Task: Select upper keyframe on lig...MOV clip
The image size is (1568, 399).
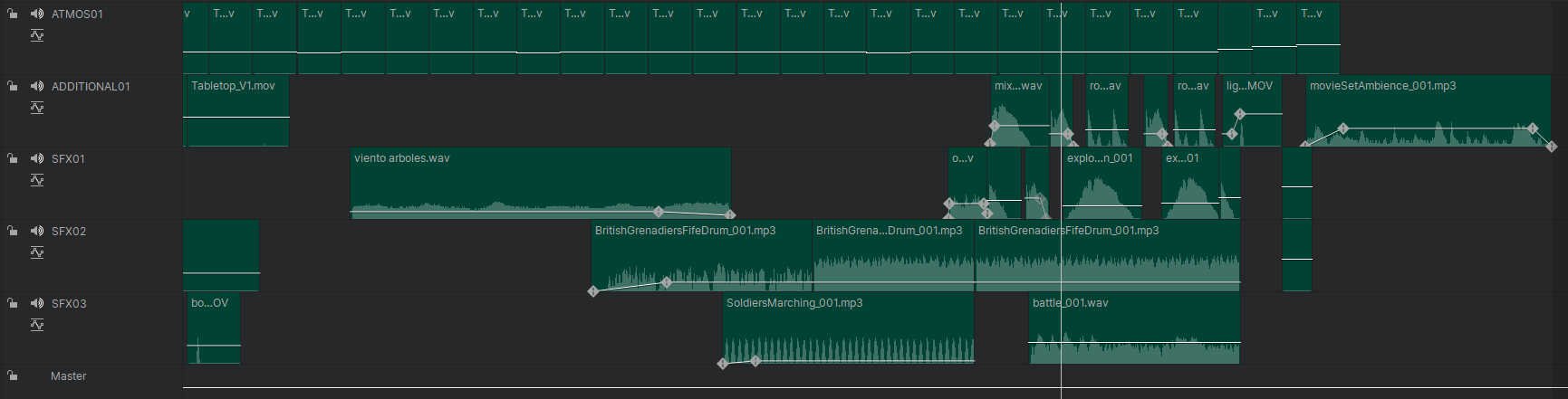Action: tap(1240, 114)
